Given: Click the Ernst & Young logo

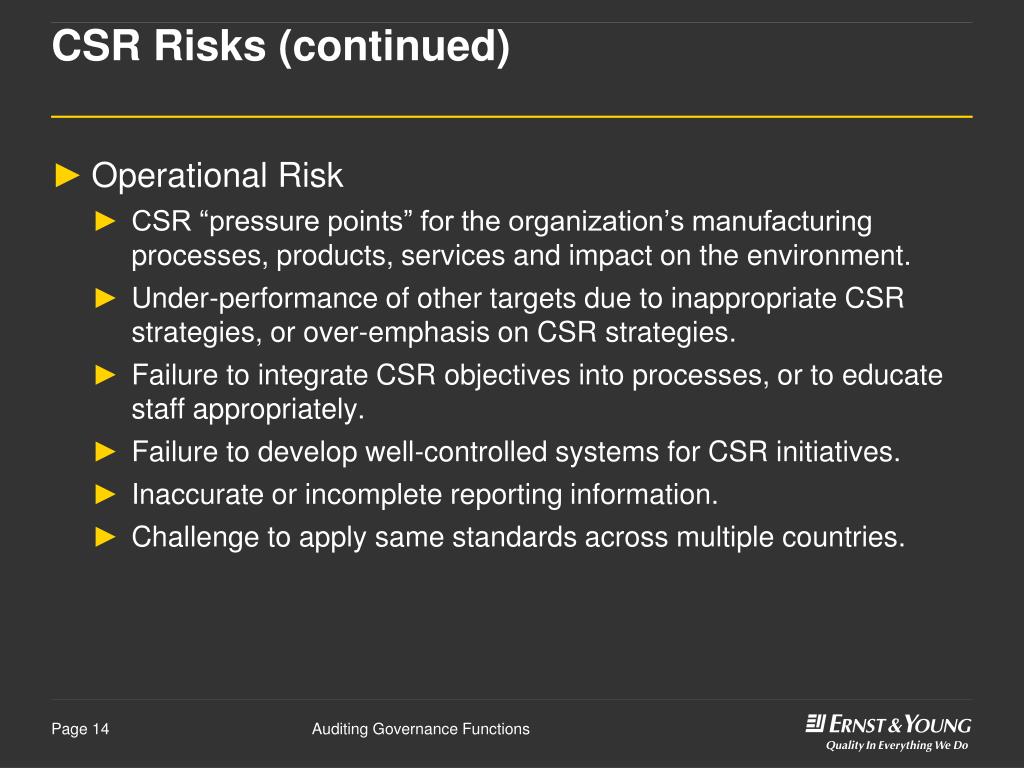Looking at the screenshot, I should click(888, 724).
